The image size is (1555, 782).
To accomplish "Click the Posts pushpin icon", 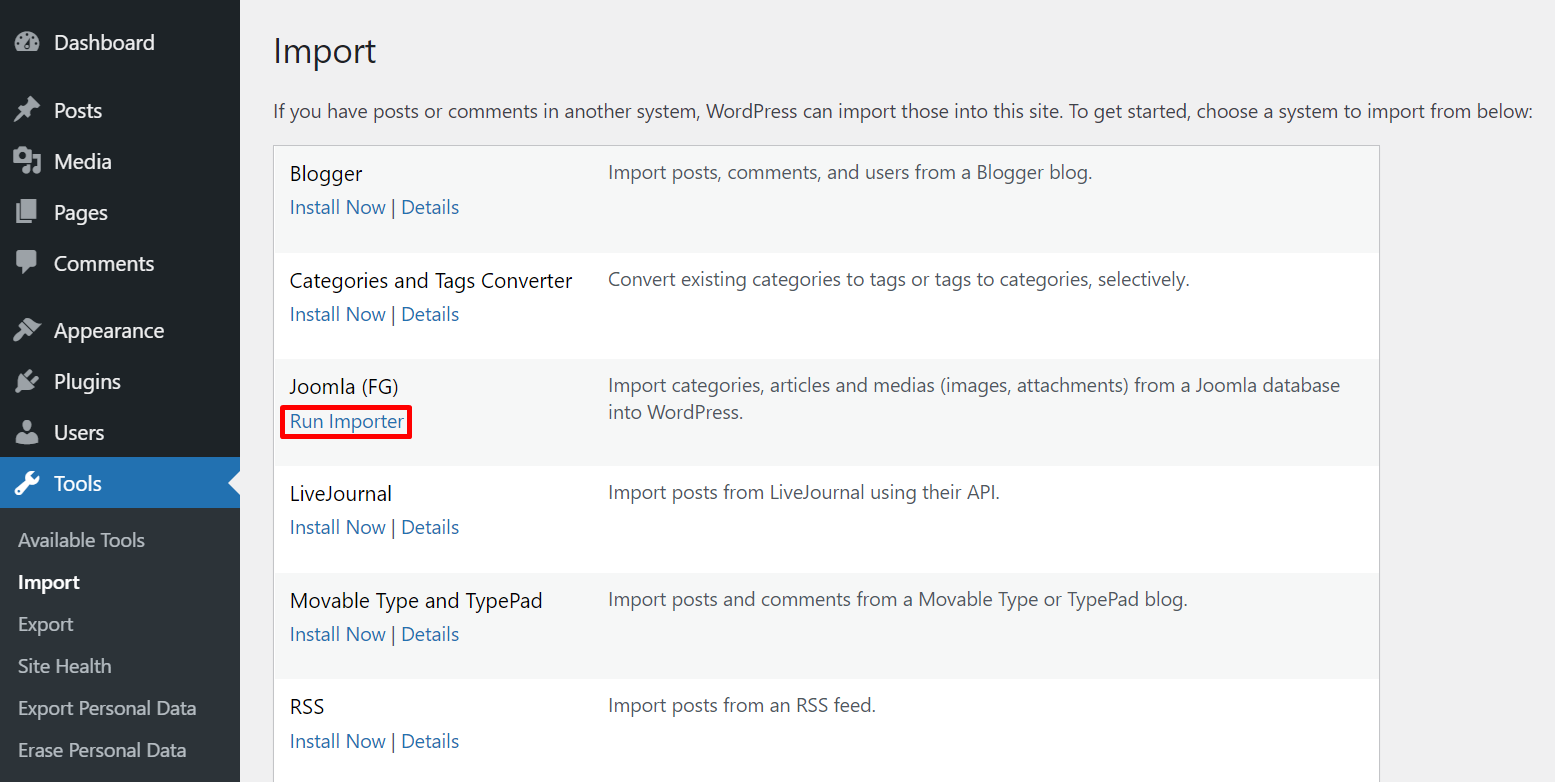I will 27,110.
